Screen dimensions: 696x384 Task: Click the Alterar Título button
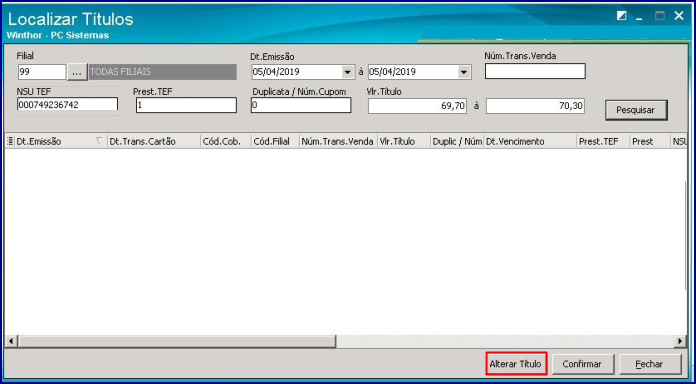point(516,364)
